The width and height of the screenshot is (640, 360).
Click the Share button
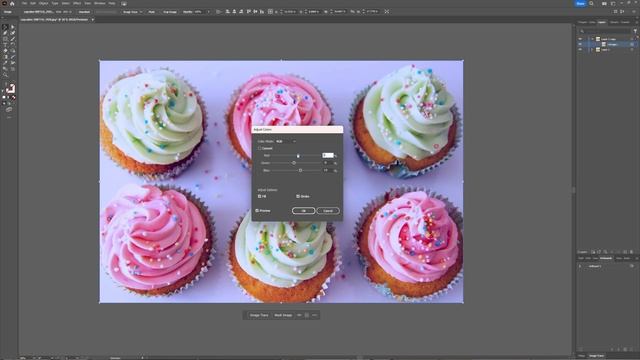pos(580,3)
